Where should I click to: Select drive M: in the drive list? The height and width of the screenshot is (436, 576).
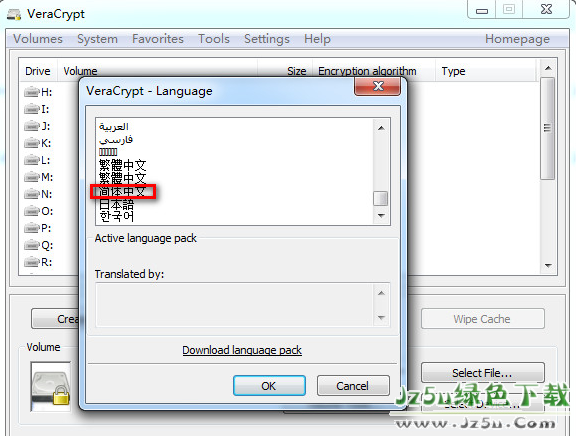click(39, 177)
